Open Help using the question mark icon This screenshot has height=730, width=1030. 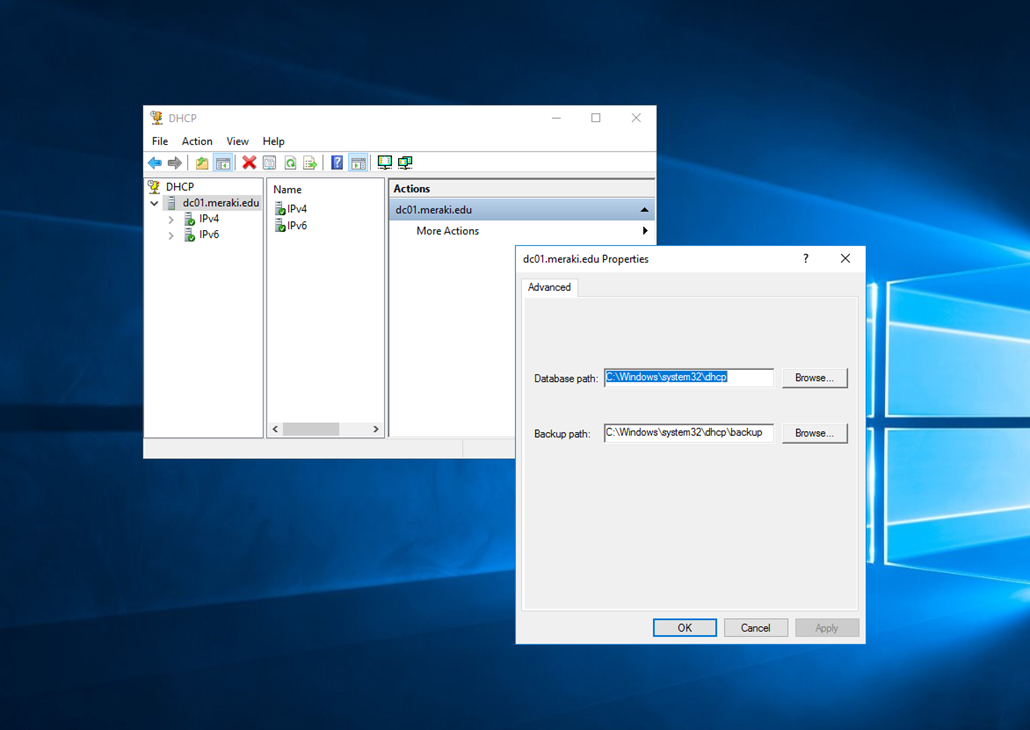tap(336, 162)
